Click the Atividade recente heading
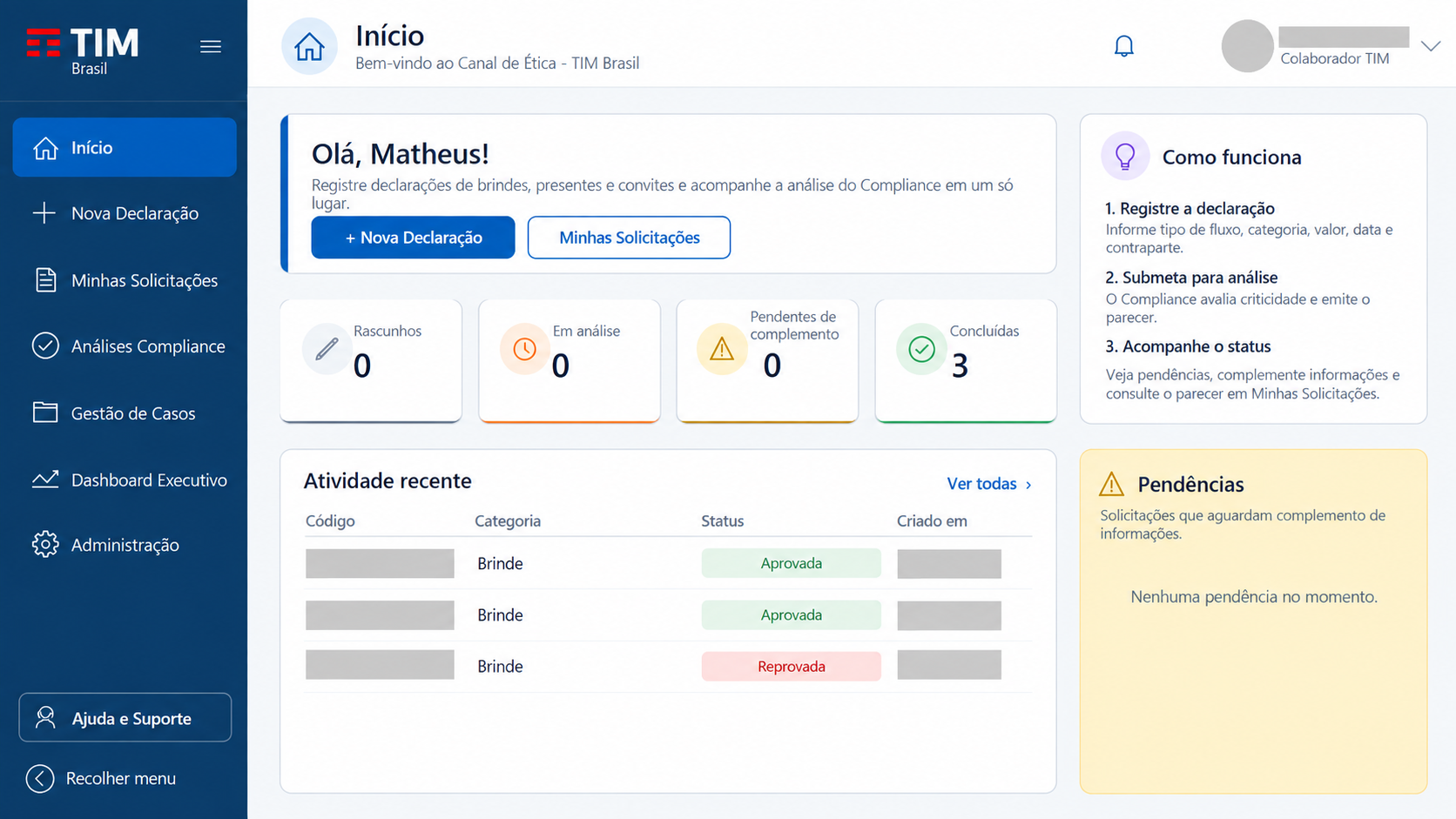 coord(388,480)
